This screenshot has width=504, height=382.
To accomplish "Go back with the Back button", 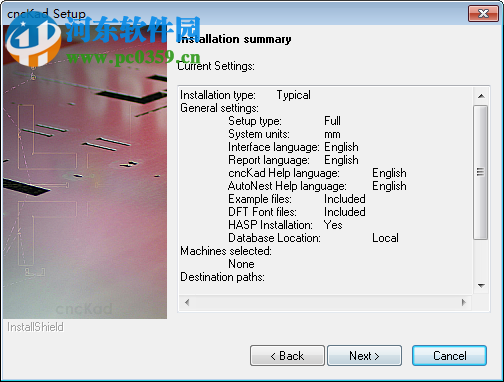I will pyautogui.click(x=287, y=356).
